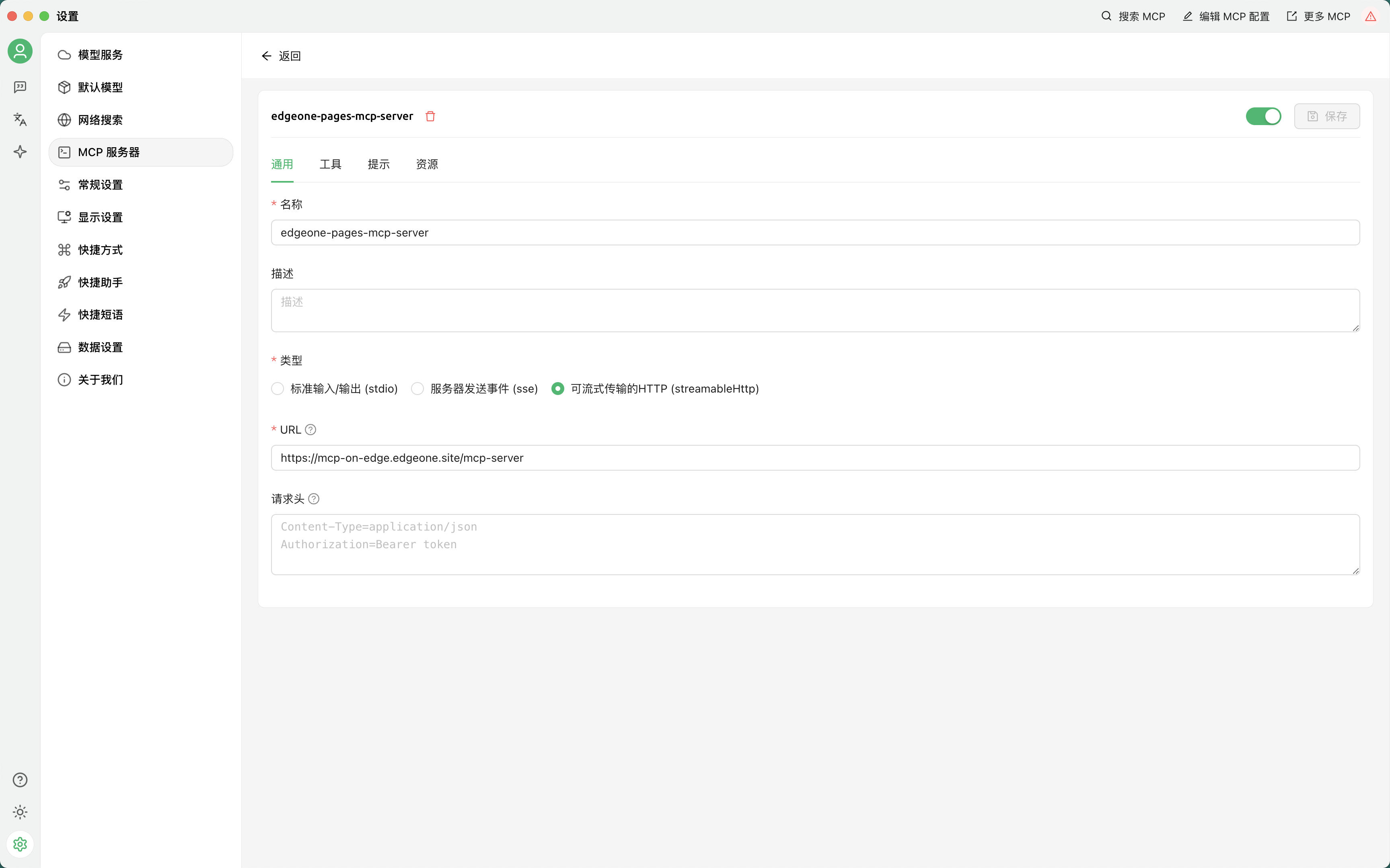The image size is (1390, 868).
Task: Click the user avatar icon
Action: [x=20, y=51]
